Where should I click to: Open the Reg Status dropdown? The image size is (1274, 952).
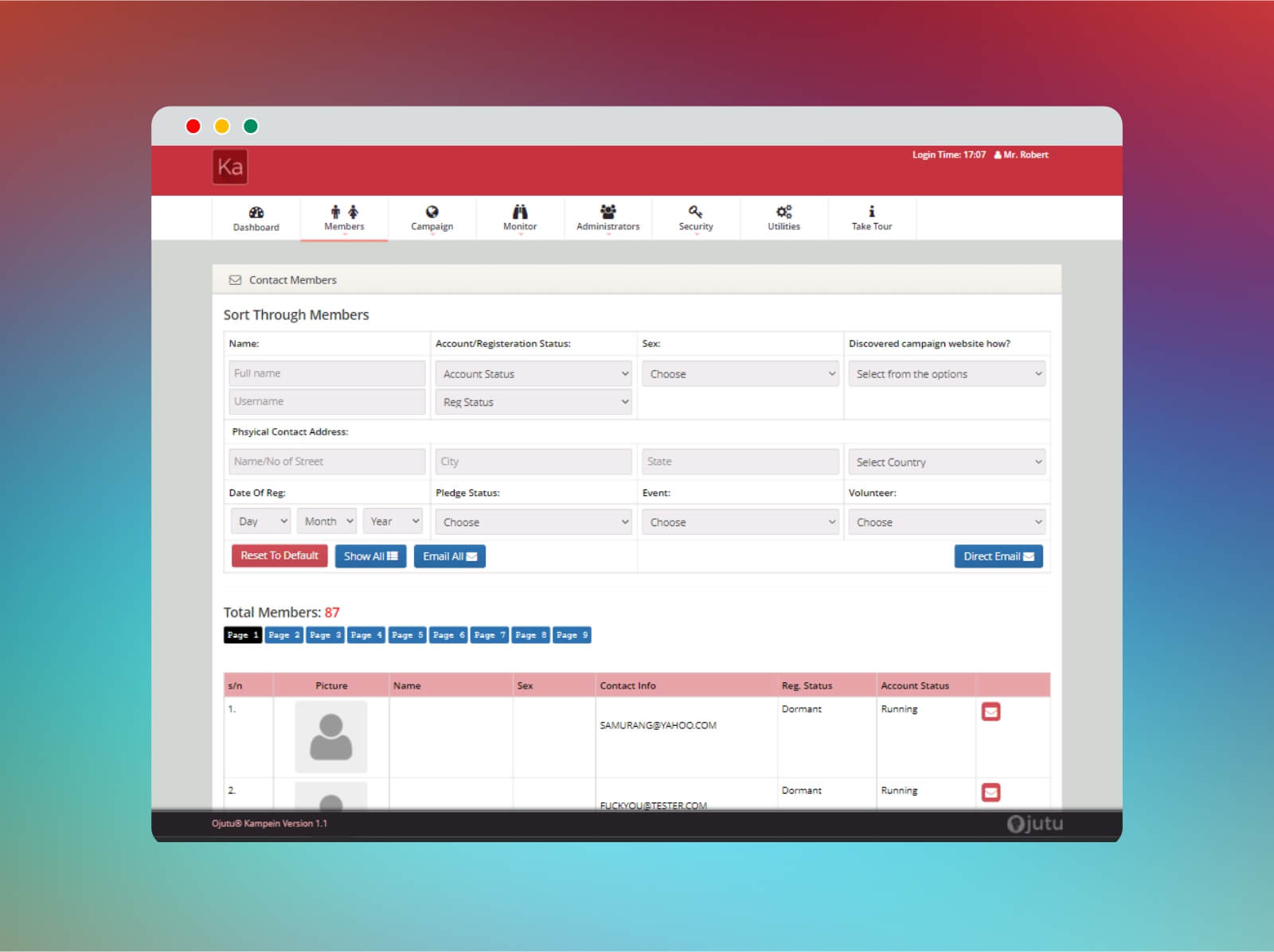(533, 402)
